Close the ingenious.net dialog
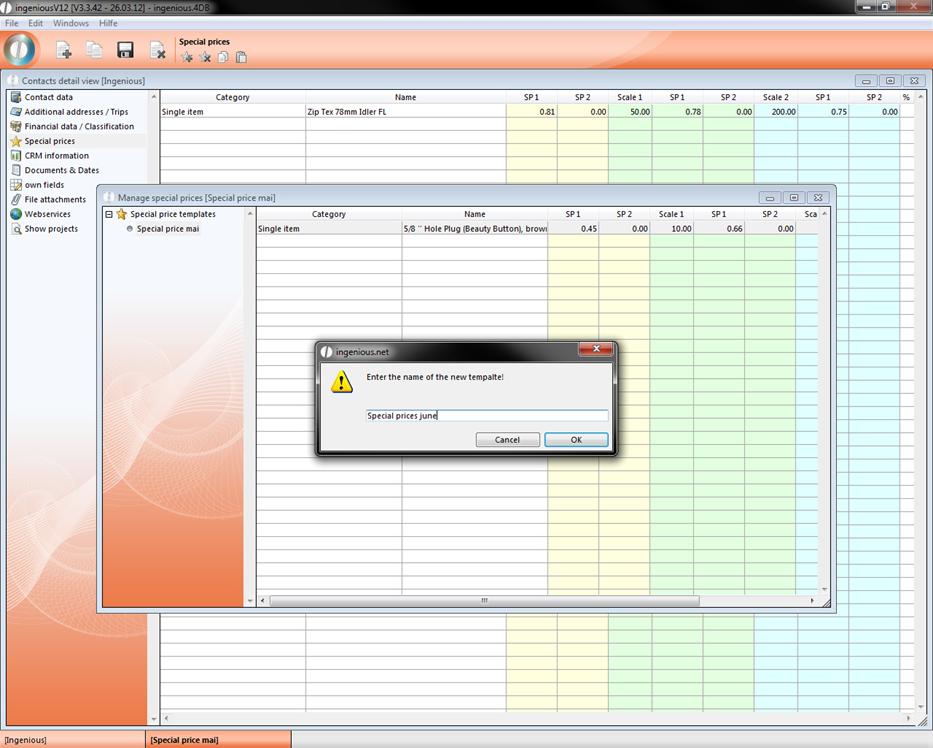 (595, 349)
